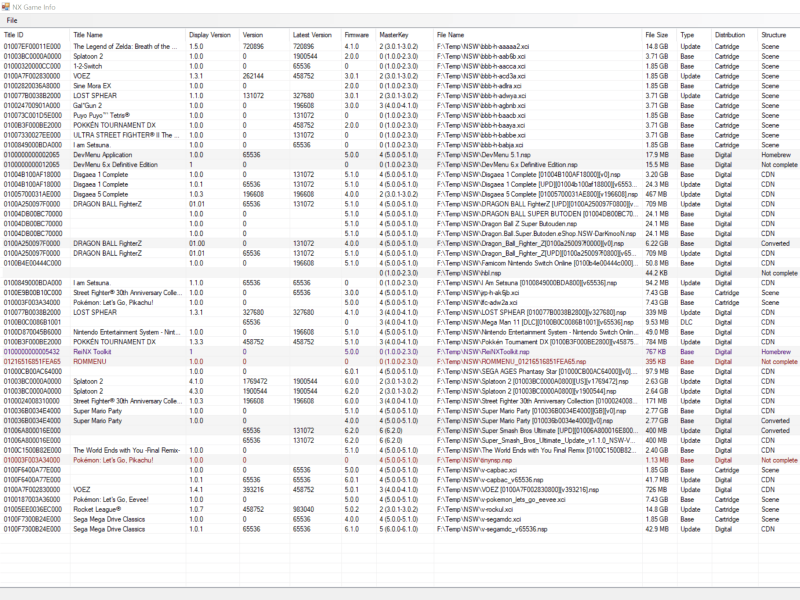Select the DevMenu Application row
The height and width of the screenshot is (600, 800).
coord(400,155)
